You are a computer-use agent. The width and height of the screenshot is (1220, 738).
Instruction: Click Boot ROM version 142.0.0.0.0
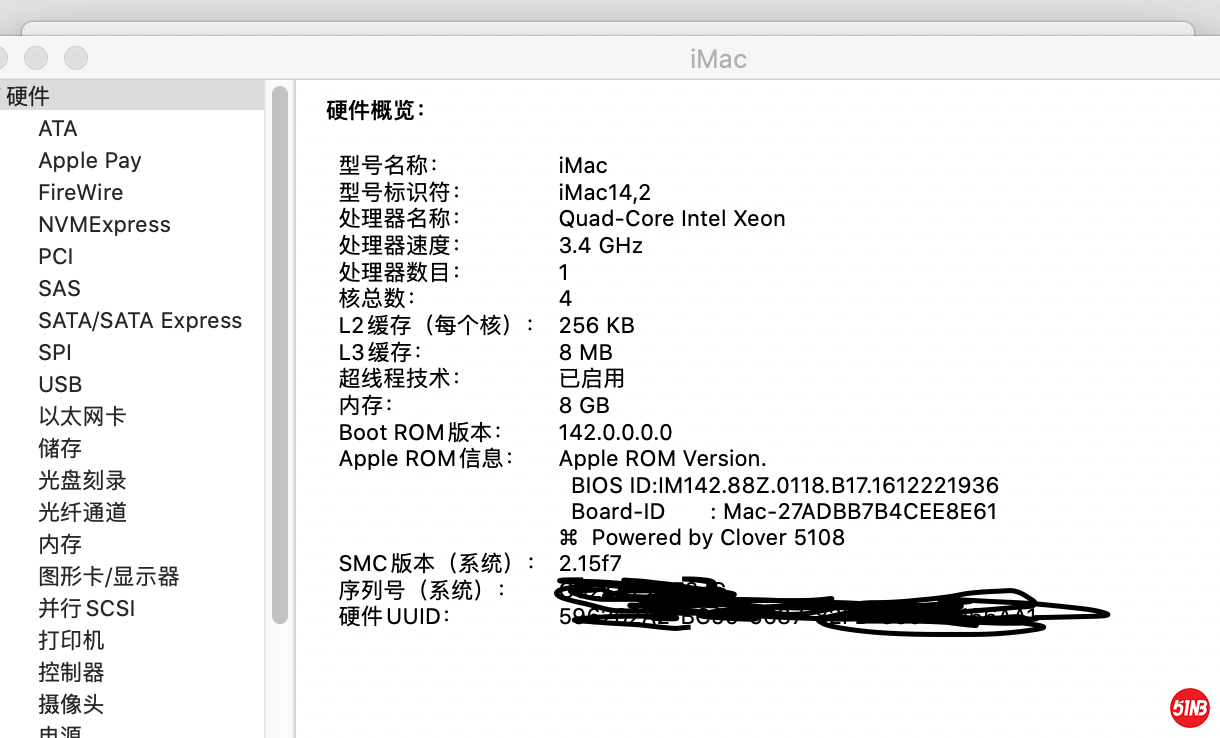coord(615,432)
